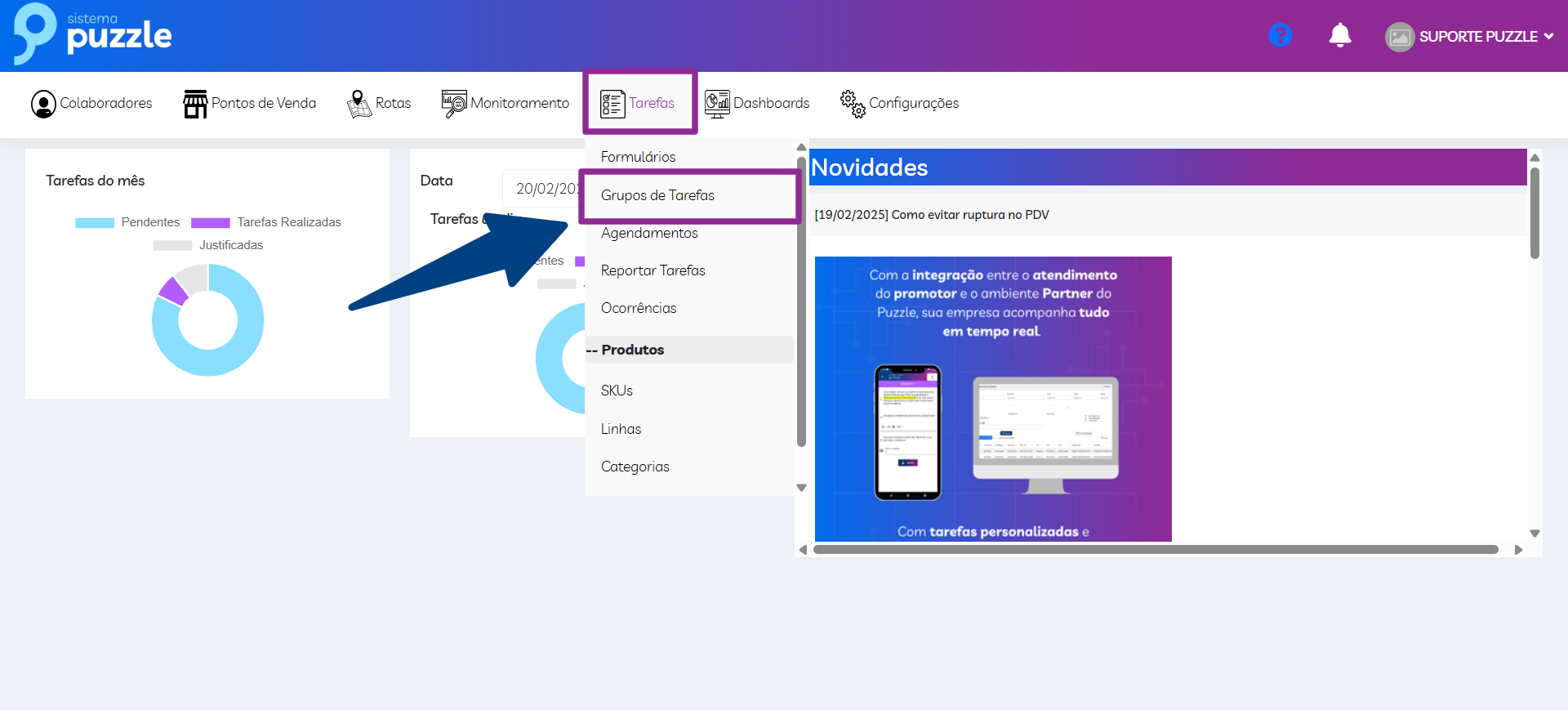Open Formulários from the Tarefas menu
Image resolution: width=1568 pixels, height=710 pixels.
[638, 157]
